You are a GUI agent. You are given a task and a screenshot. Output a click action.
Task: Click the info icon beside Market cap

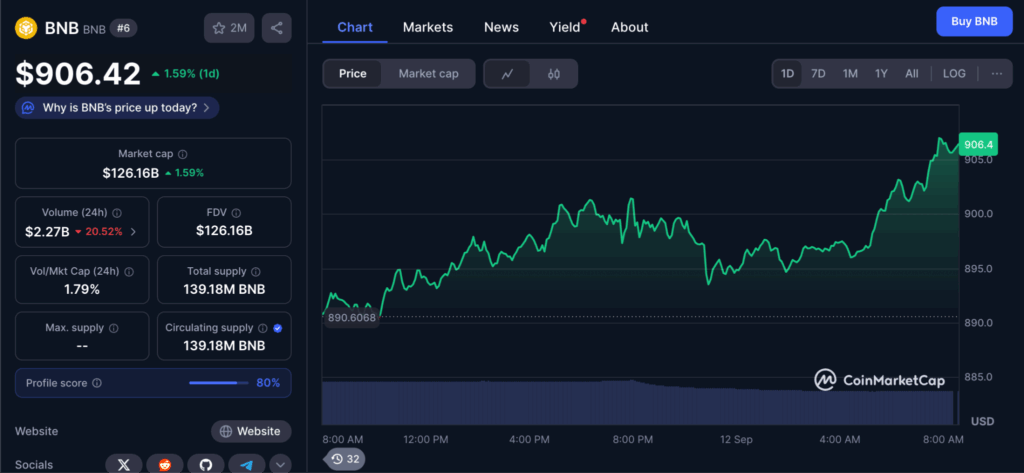[x=182, y=154]
